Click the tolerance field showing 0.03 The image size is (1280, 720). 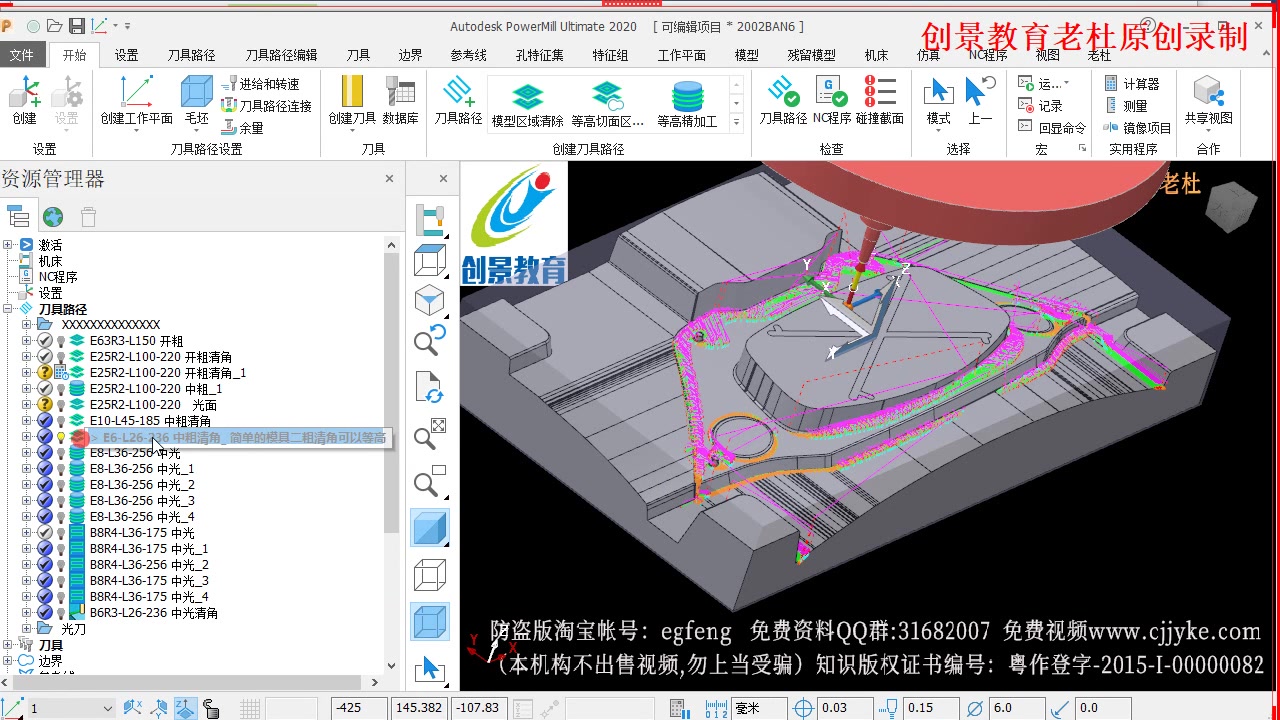point(845,708)
